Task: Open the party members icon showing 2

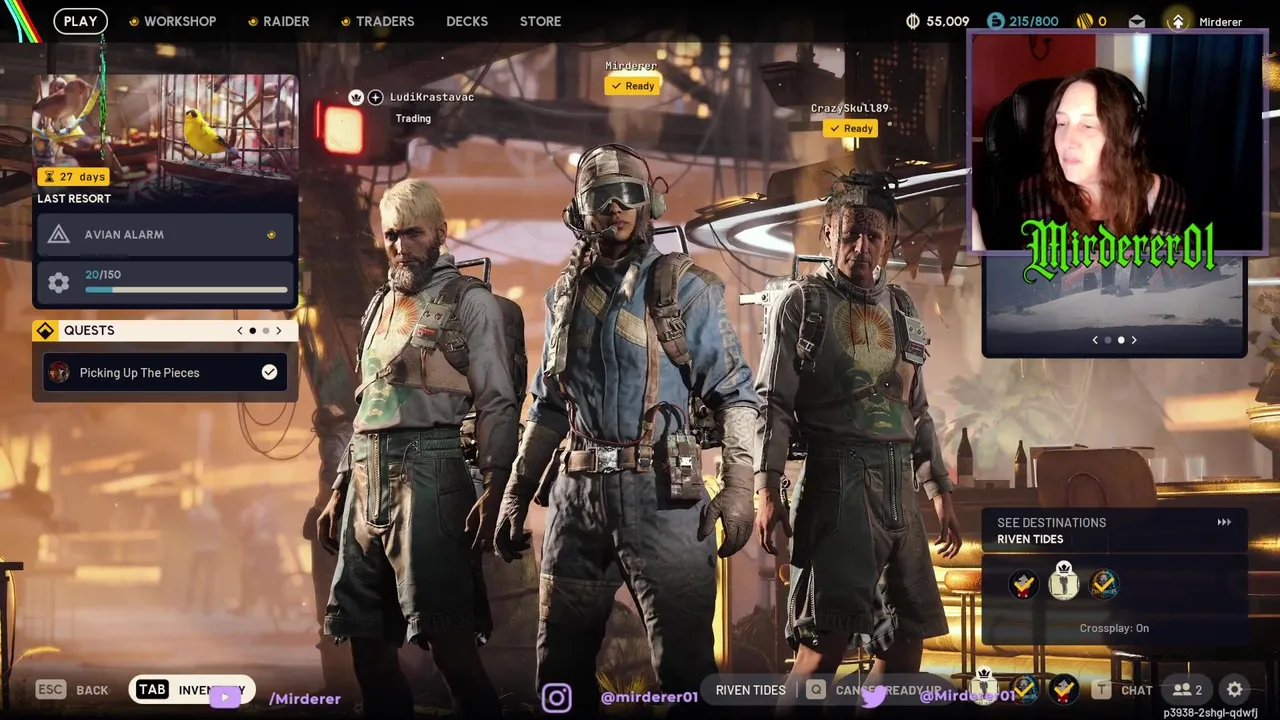Action: click(x=1188, y=689)
